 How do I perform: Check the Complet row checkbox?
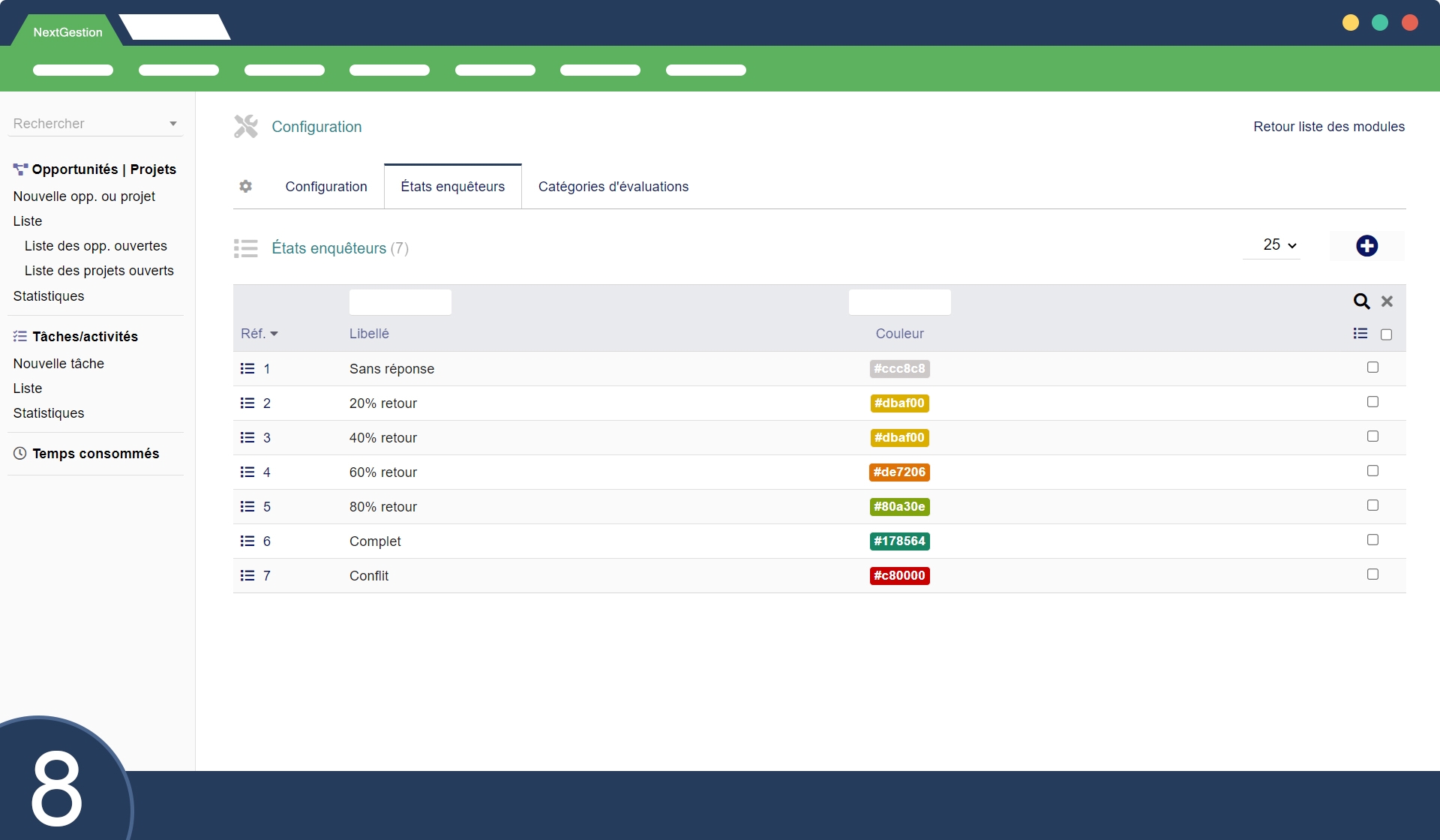pos(1372,540)
